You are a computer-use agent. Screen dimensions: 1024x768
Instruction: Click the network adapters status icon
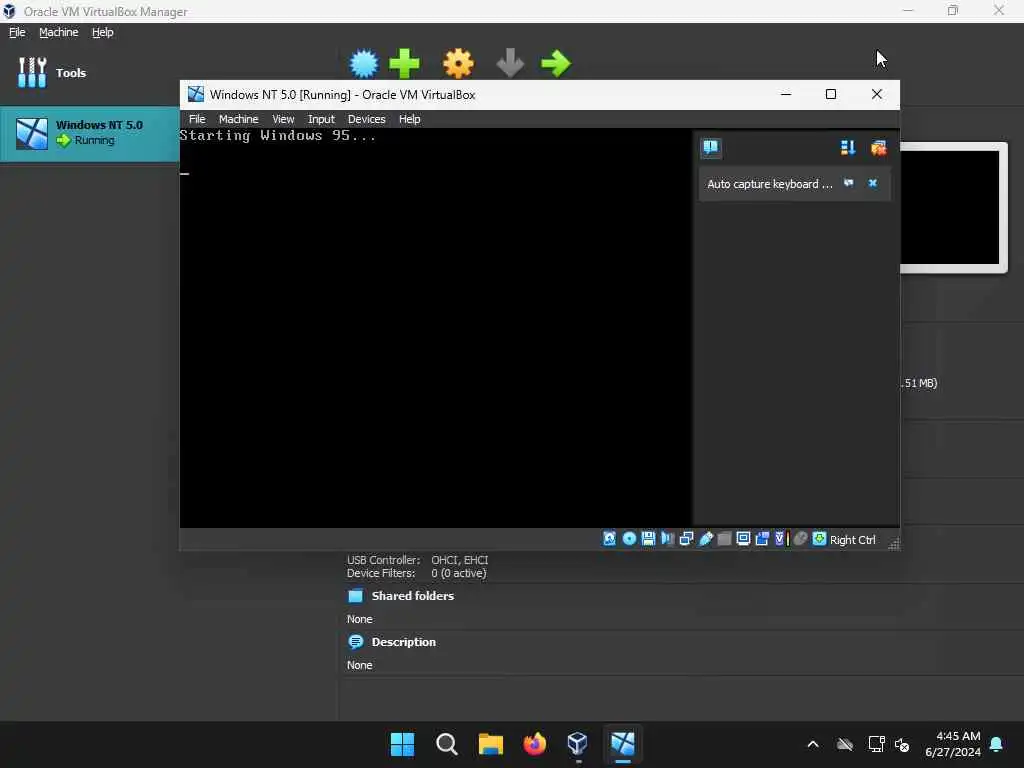[686, 539]
